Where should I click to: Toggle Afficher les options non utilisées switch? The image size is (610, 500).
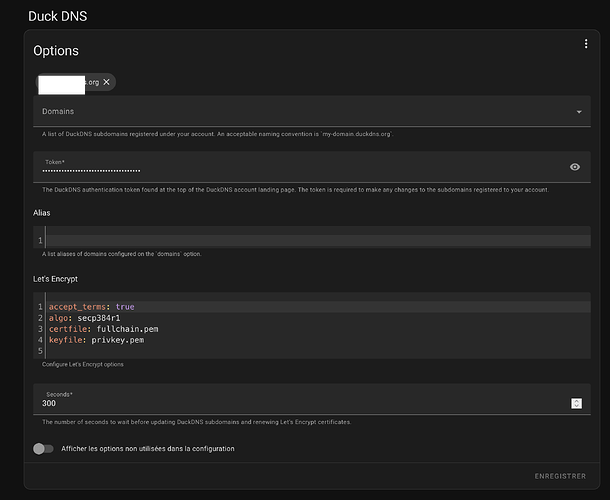[43, 449]
